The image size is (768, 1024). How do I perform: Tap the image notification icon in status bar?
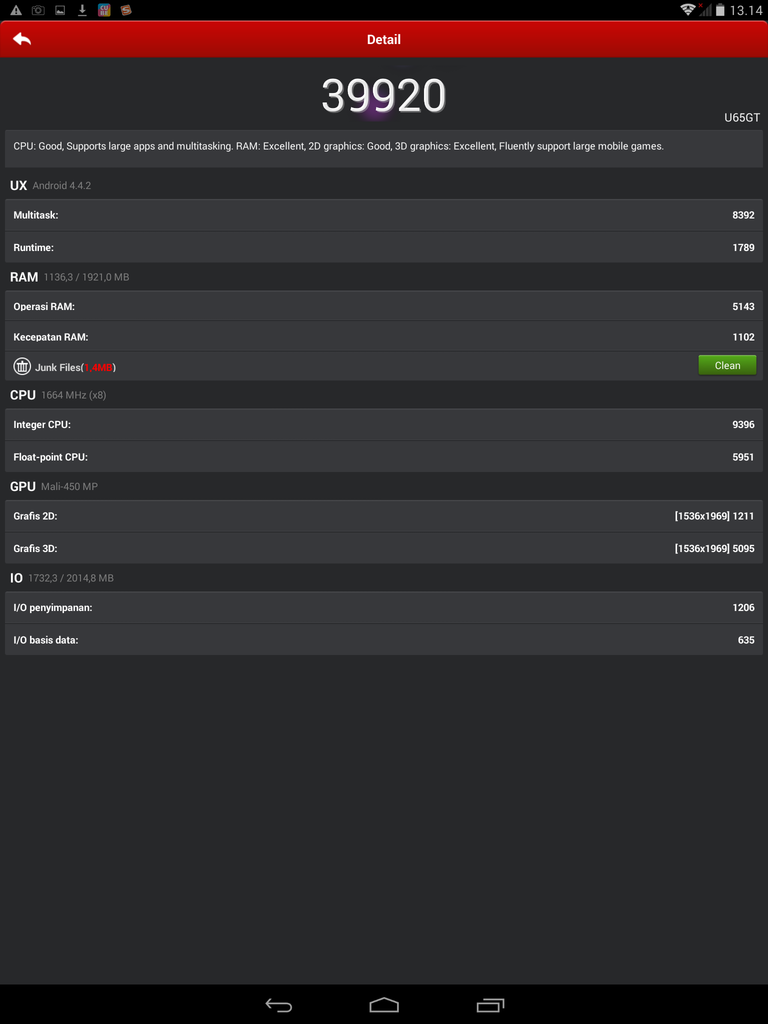[x=60, y=10]
